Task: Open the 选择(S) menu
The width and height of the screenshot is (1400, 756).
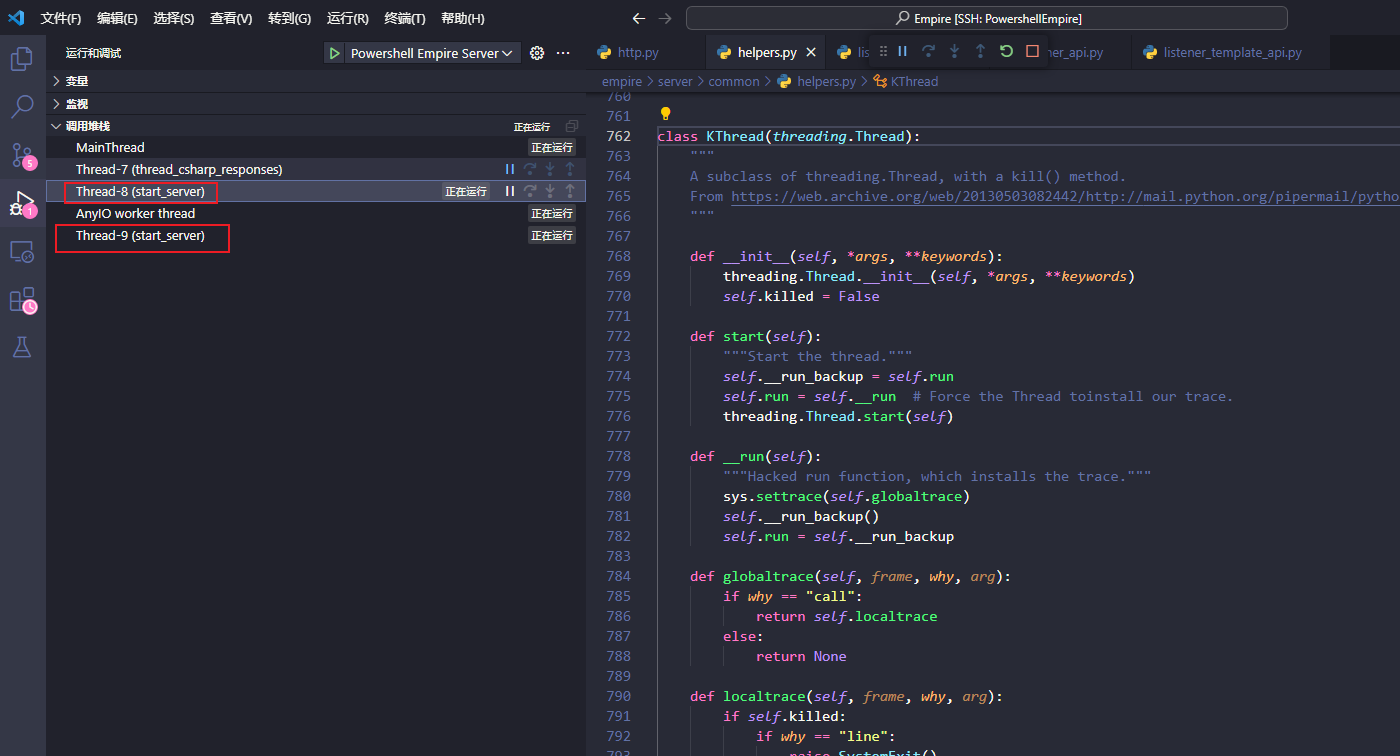Action: coord(174,18)
